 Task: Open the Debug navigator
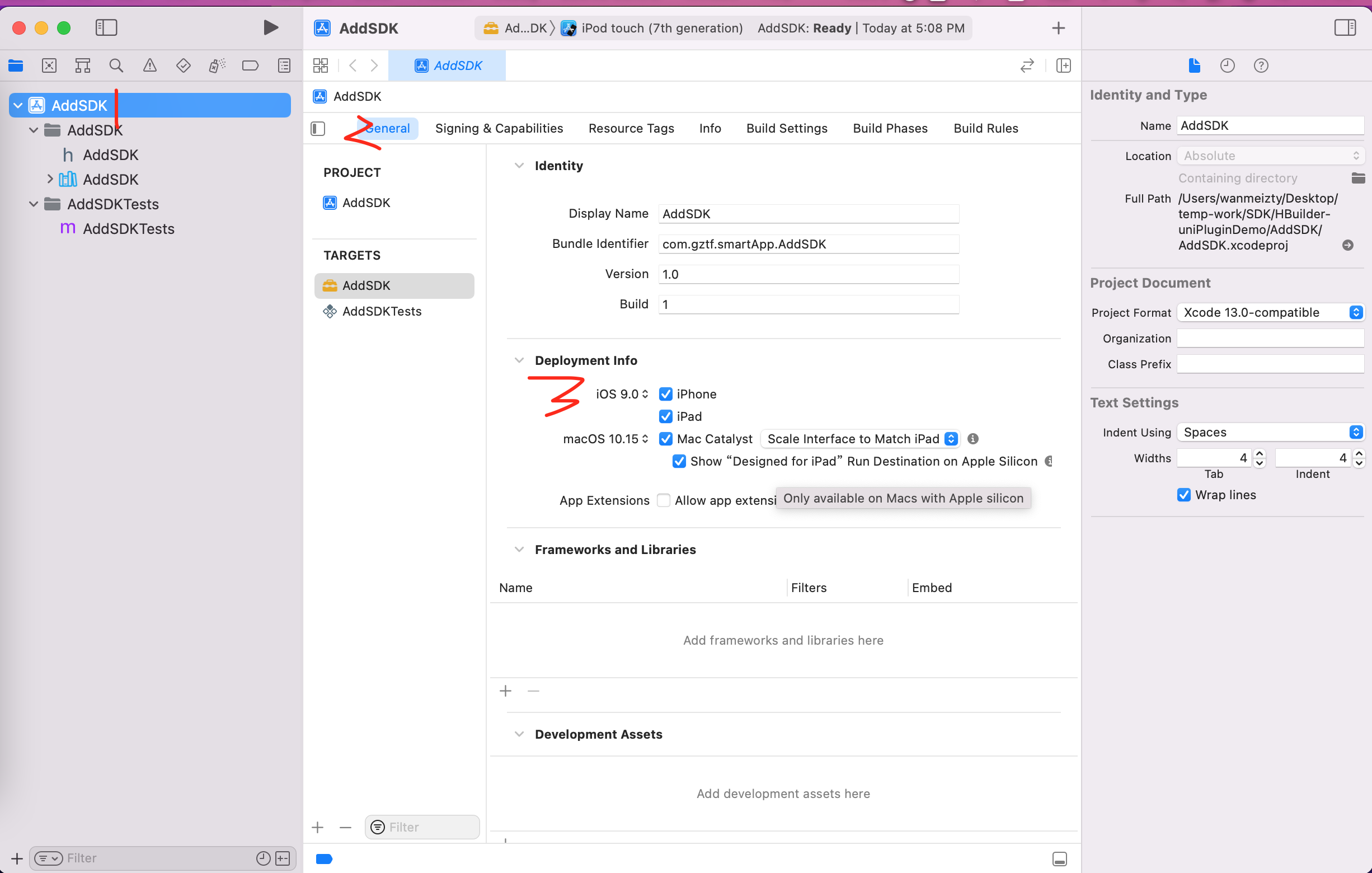[x=217, y=65]
